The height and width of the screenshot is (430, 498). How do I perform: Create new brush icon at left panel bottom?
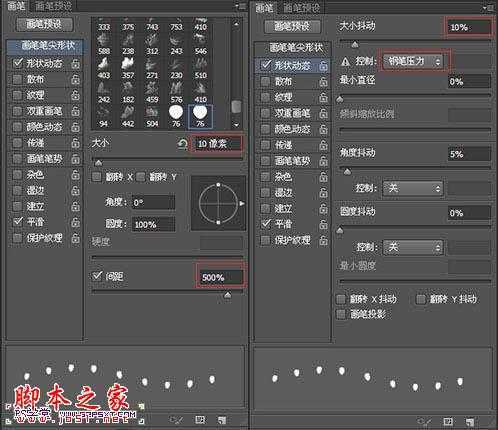[x=222, y=420]
